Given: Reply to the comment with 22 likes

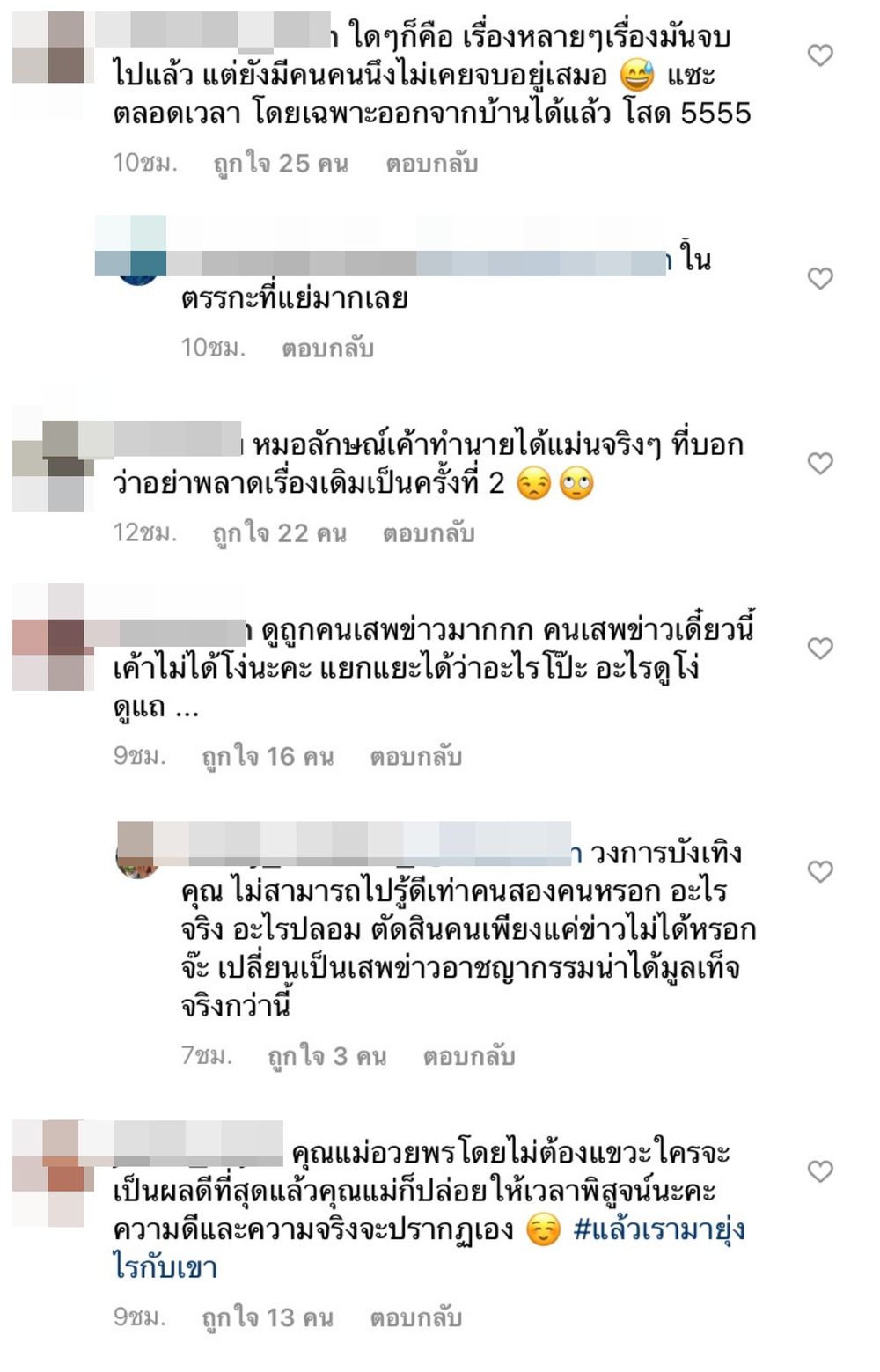Looking at the screenshot, I should [429, 533].
